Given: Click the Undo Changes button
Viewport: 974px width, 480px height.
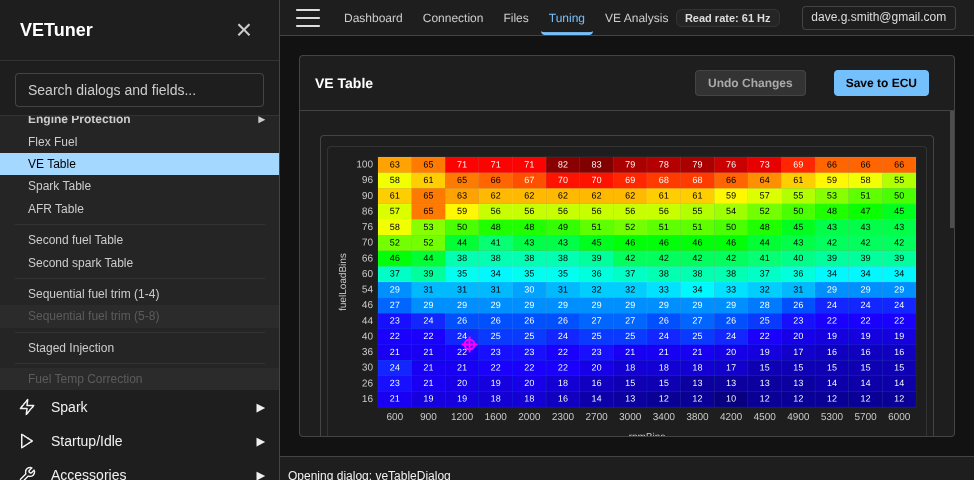Looking at the screenshot, I should [750, 83].
